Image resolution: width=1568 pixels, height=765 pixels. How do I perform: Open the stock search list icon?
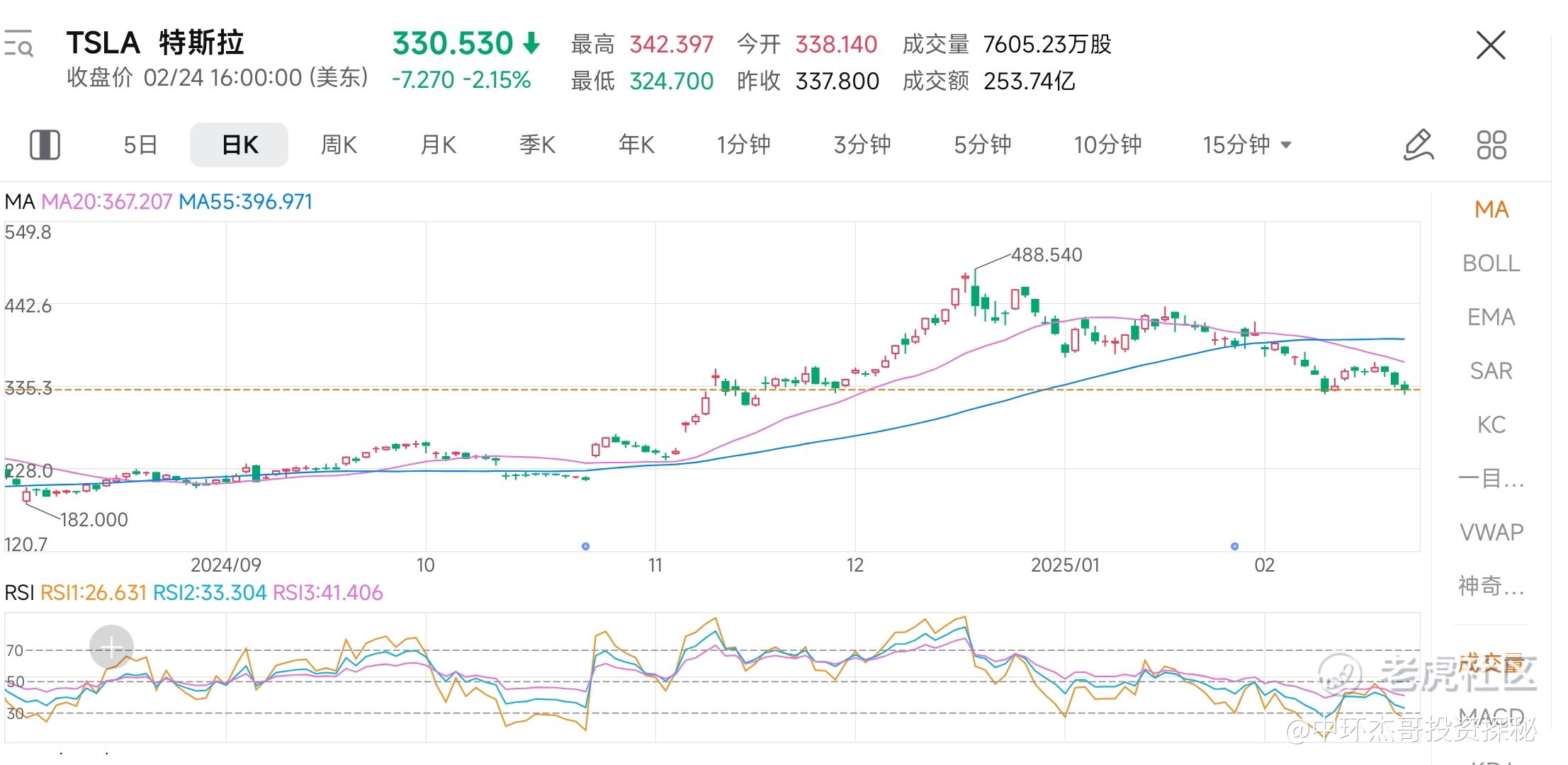18,43
